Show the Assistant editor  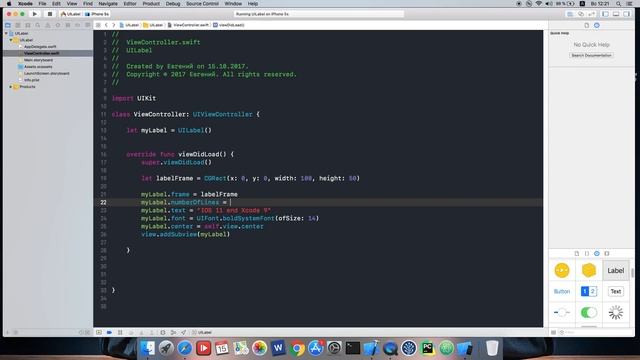coord(580,14)
